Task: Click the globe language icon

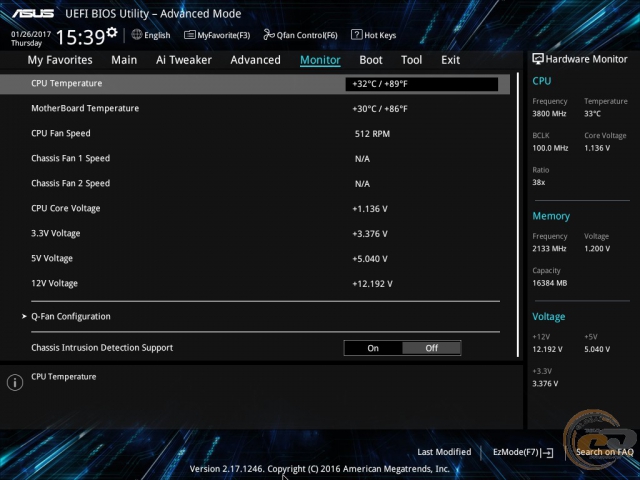Action: [137, 35]
